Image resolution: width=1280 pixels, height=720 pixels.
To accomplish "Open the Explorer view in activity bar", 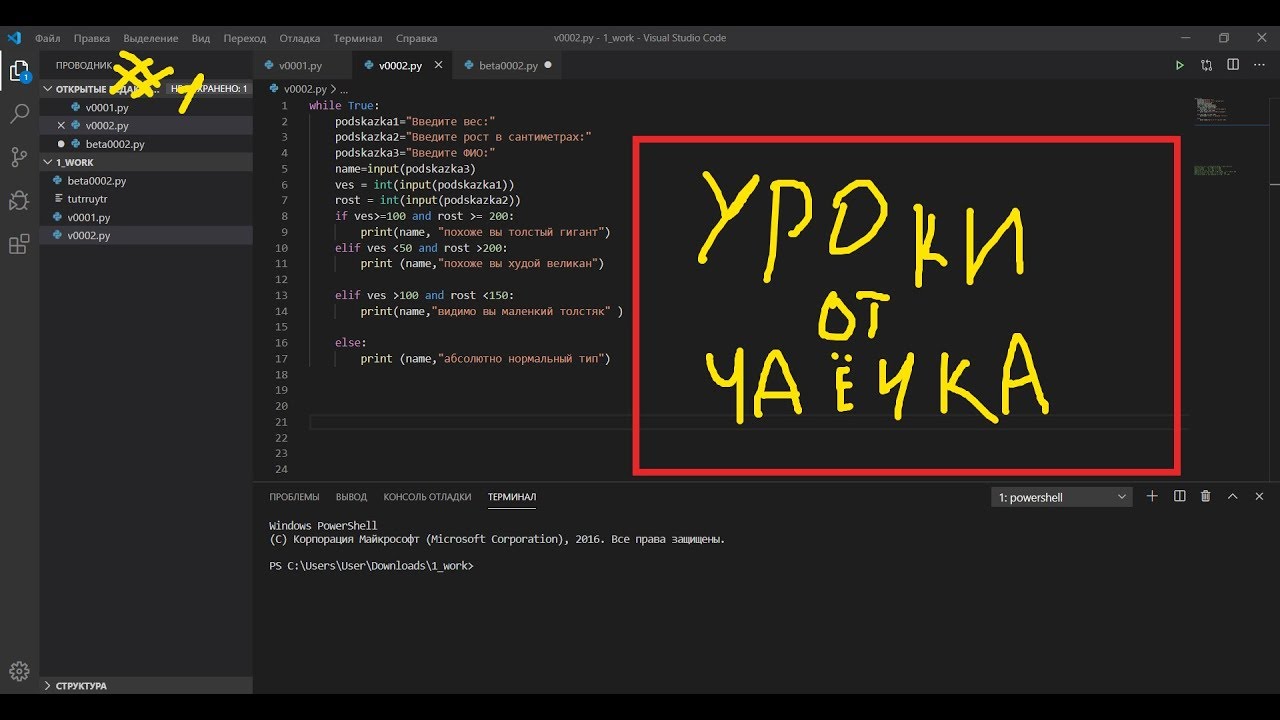I will point(19,71).
